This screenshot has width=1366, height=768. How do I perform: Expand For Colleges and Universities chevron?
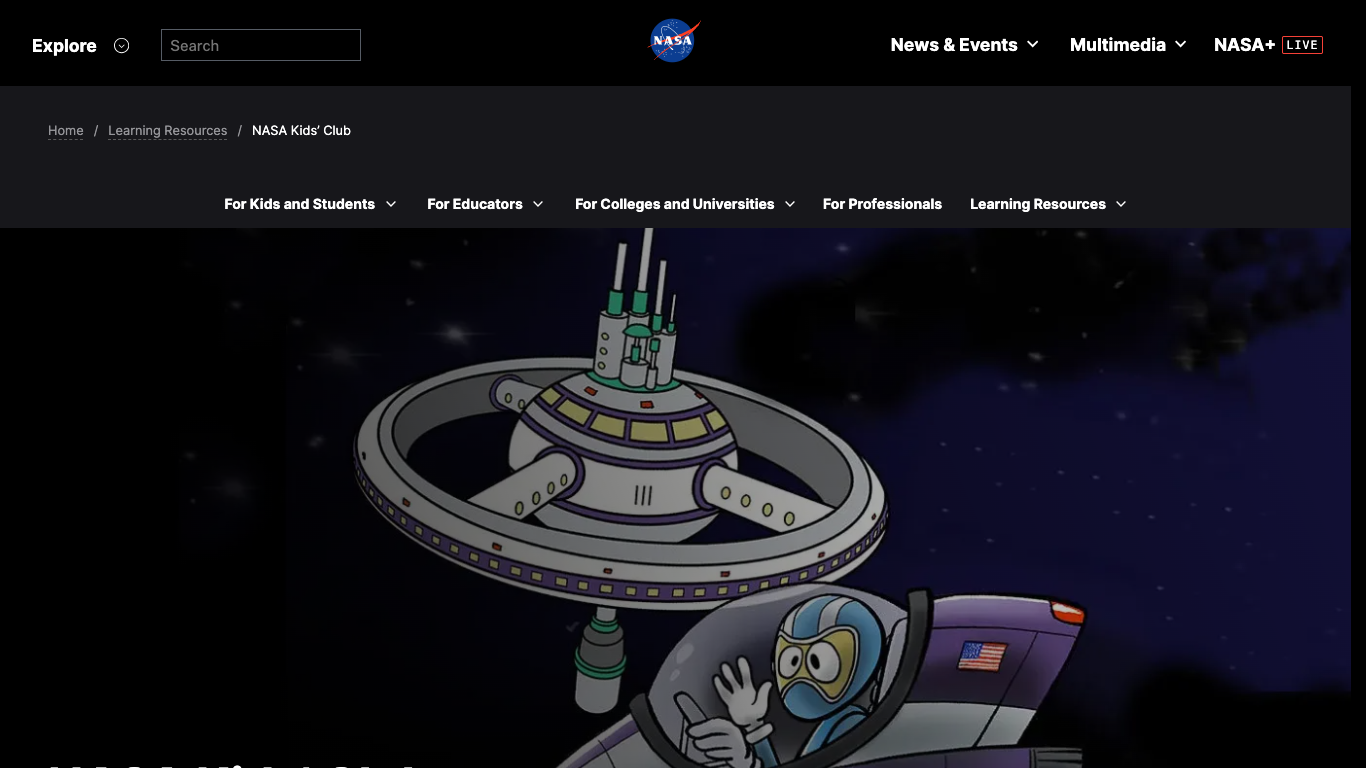pos(790,204)
